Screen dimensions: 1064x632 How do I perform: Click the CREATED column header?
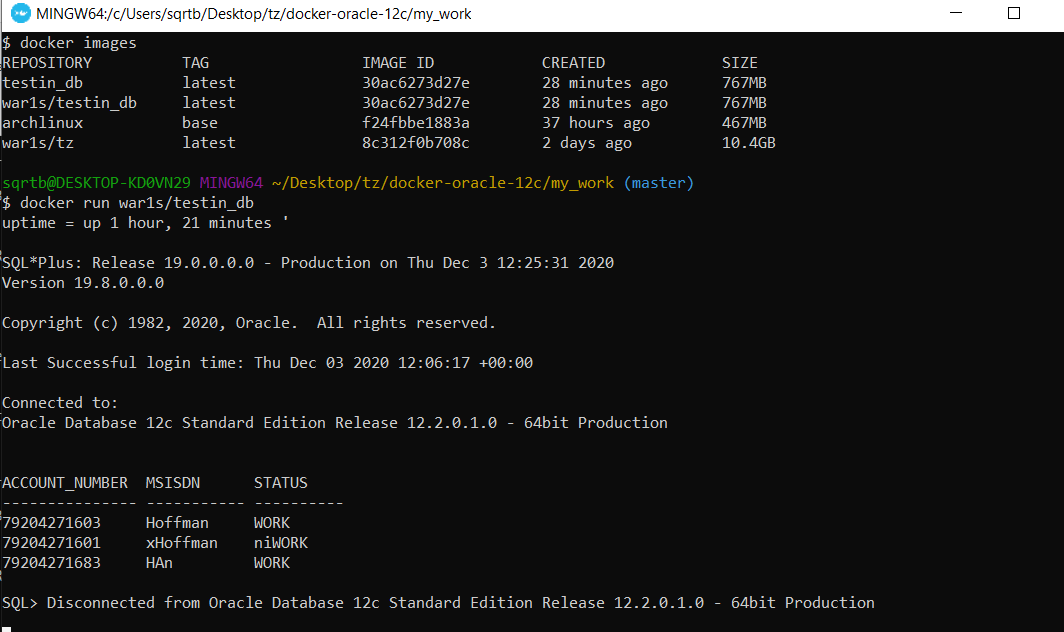click(x=573, y=62)
